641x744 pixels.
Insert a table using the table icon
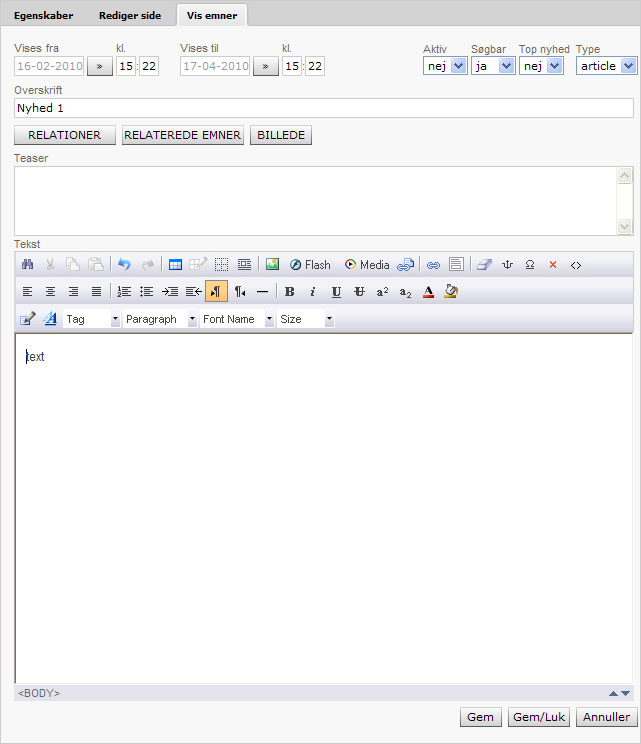pyautogui.click(x=175, y=265)
